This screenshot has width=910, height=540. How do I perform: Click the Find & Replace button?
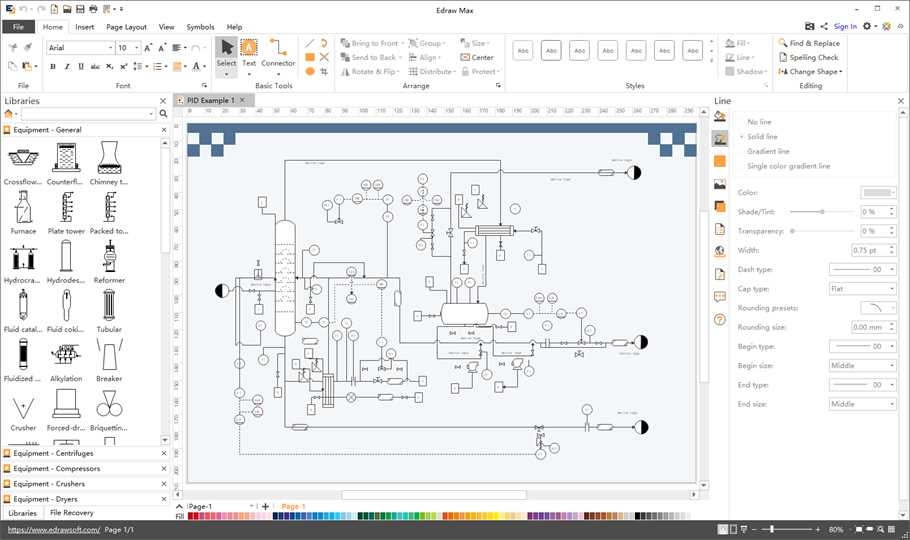coord(809,44)
